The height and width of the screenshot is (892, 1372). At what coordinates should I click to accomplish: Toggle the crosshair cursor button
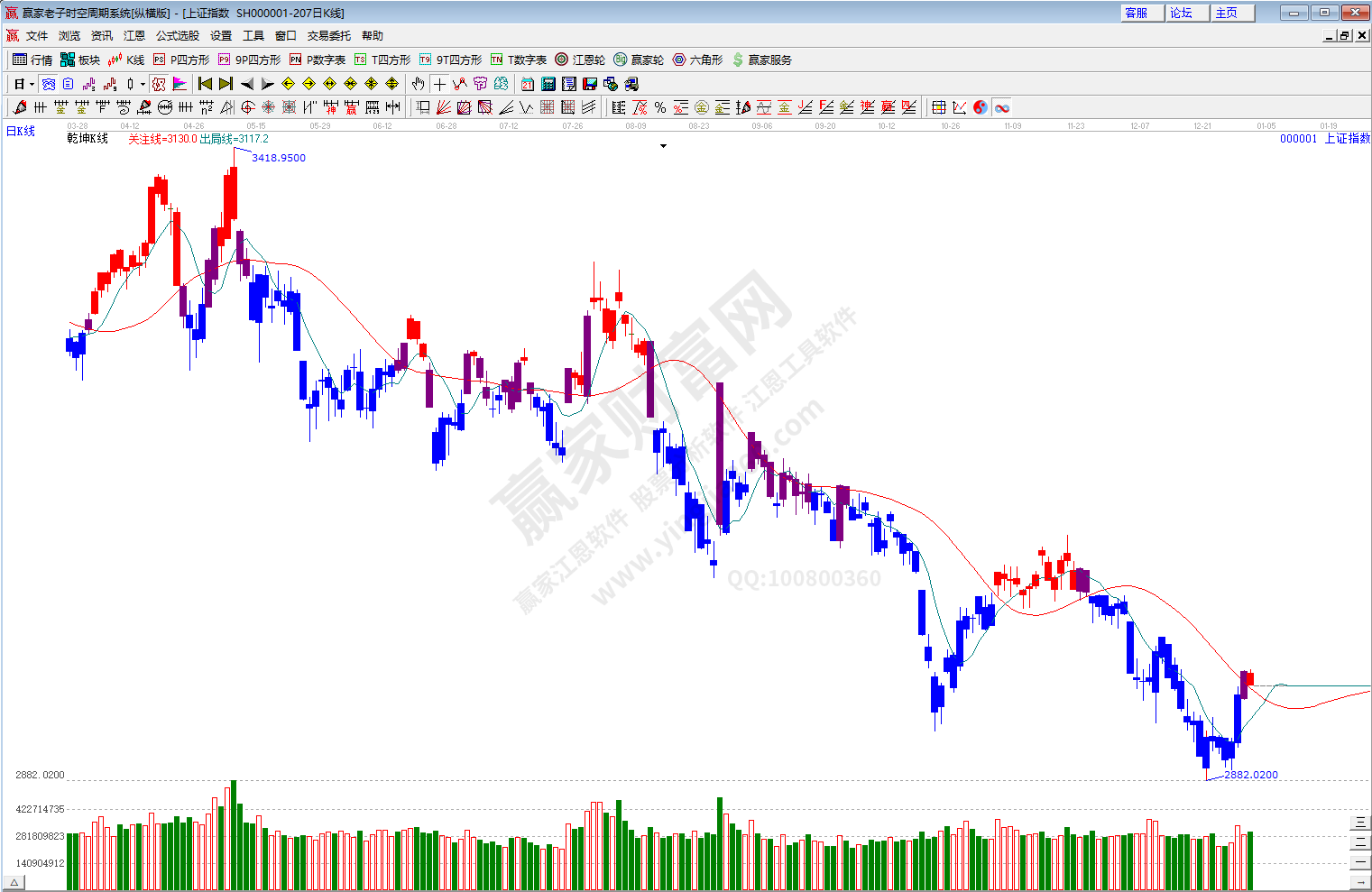439,84
